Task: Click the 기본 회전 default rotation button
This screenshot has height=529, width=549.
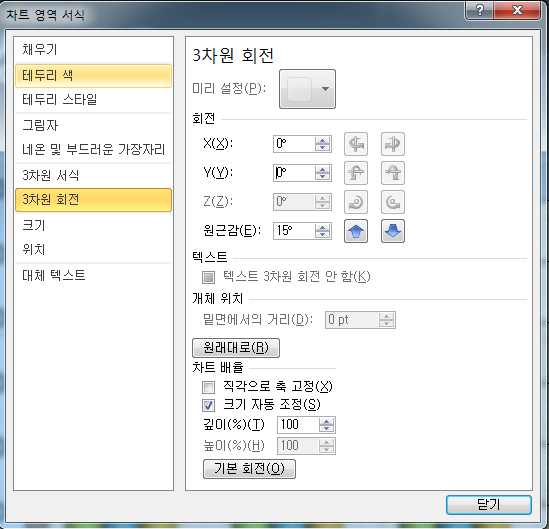Action: point(249,469)
